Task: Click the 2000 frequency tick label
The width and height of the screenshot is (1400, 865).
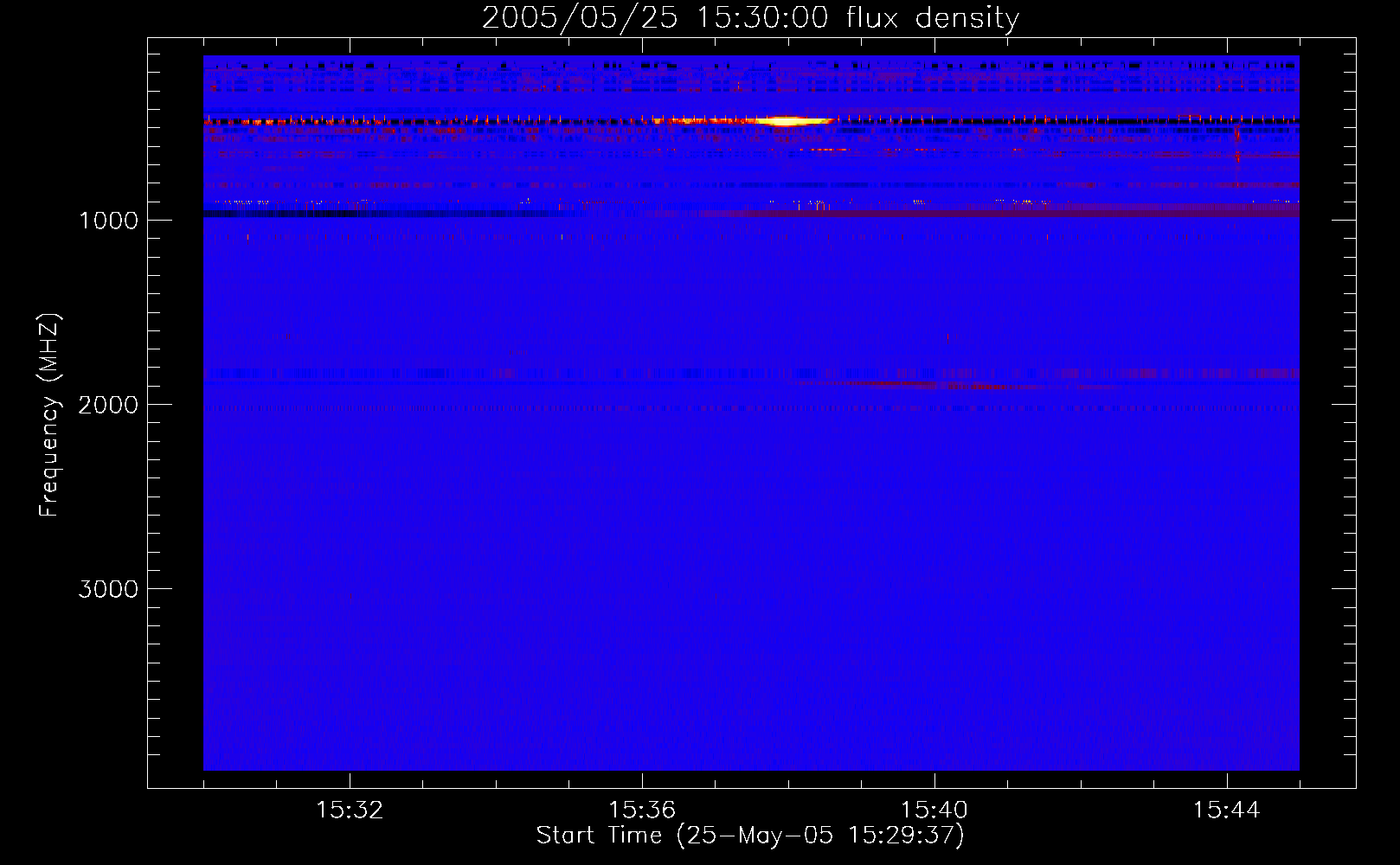Action: [x=108, y=405]
